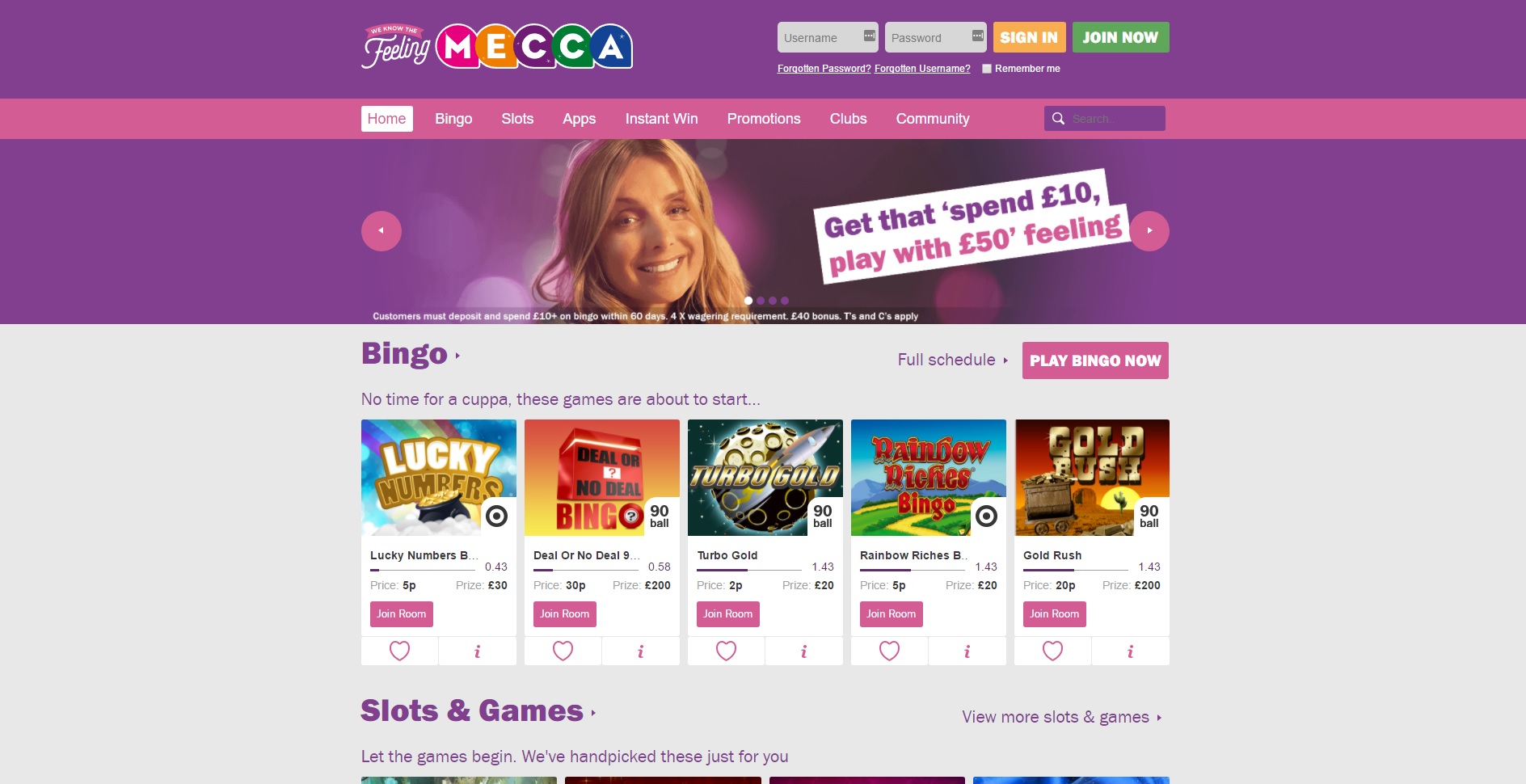Open info for Deal Or No Deal room
Viewport: 1526px width, 784px height.
(x=640, y=651)
